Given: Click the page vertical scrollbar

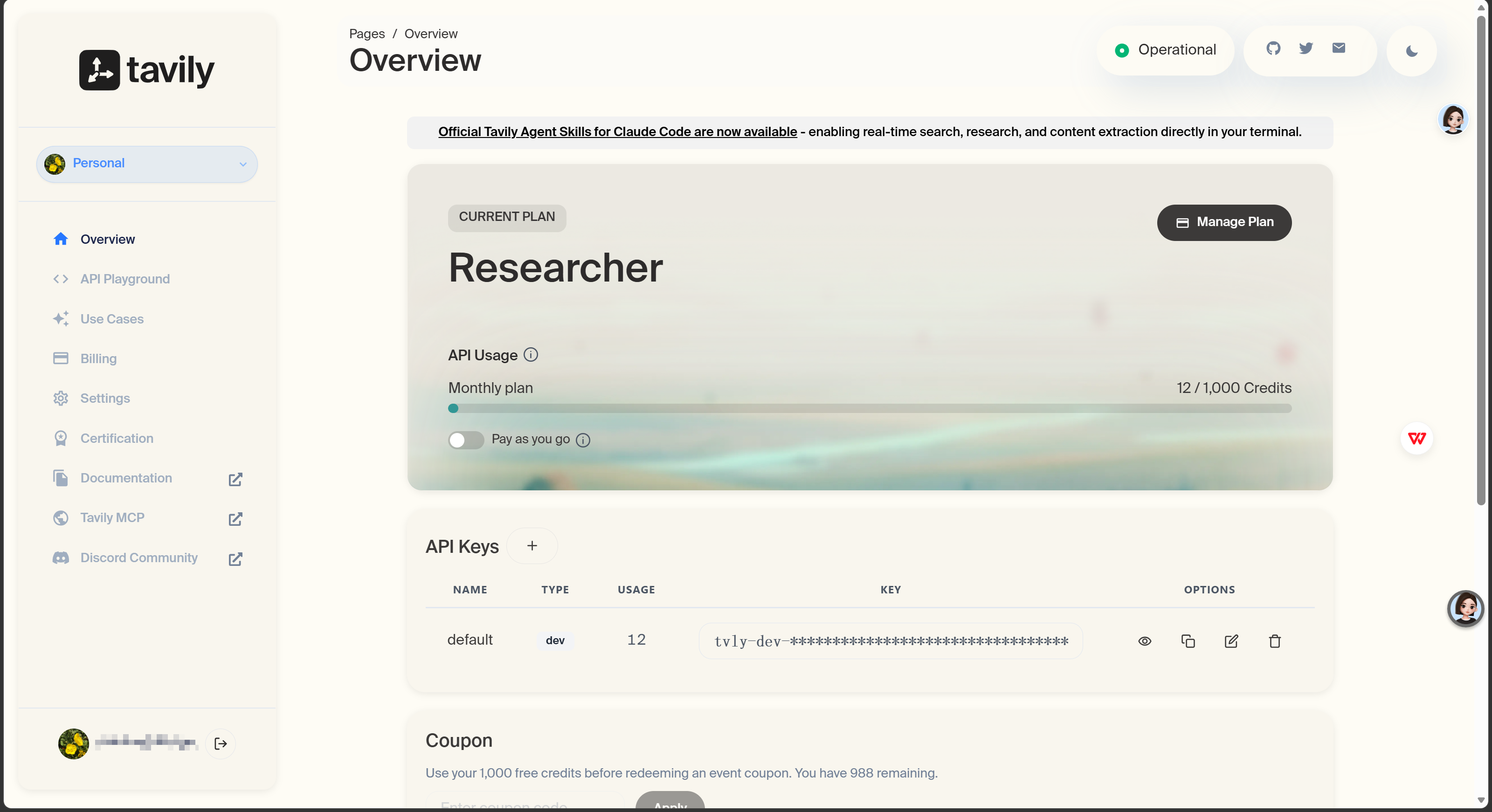Looking at the screenshot, I should [1481, 261].
